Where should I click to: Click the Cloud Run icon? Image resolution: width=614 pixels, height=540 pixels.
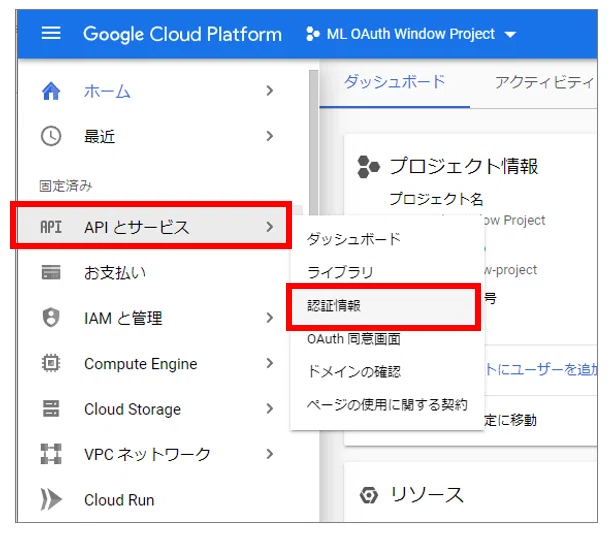click(51, 499)
